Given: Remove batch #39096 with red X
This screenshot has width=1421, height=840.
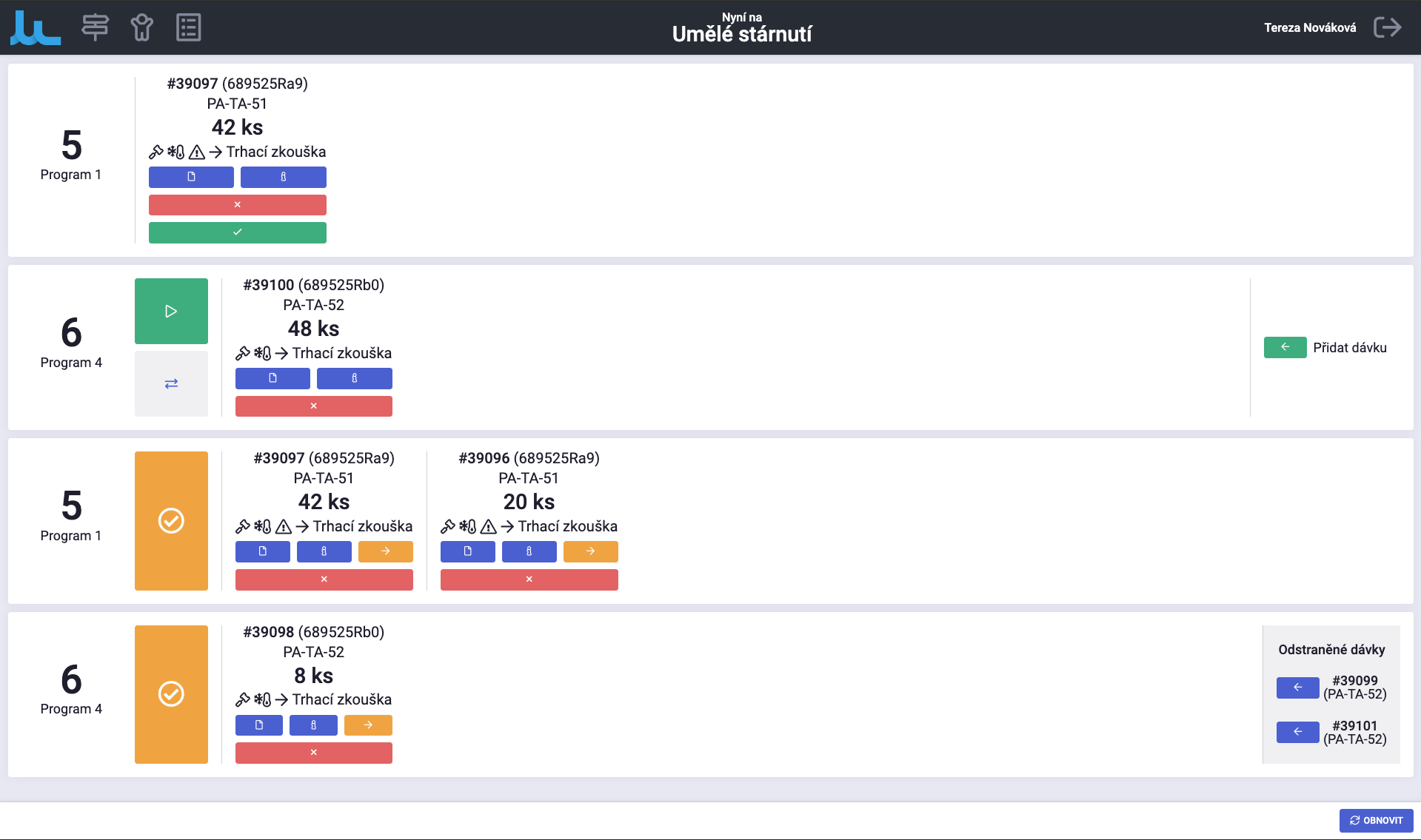Looking at the screenshot, I should (x=529, y=579).
